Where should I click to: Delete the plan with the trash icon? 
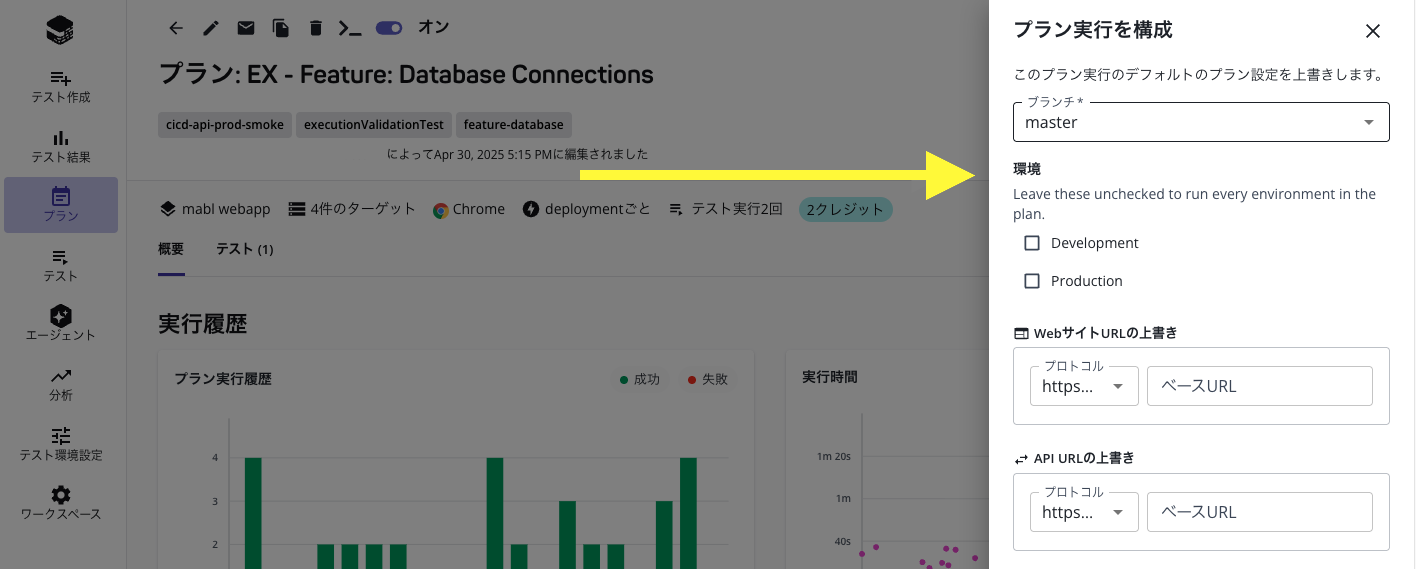[x=316, y=28]
